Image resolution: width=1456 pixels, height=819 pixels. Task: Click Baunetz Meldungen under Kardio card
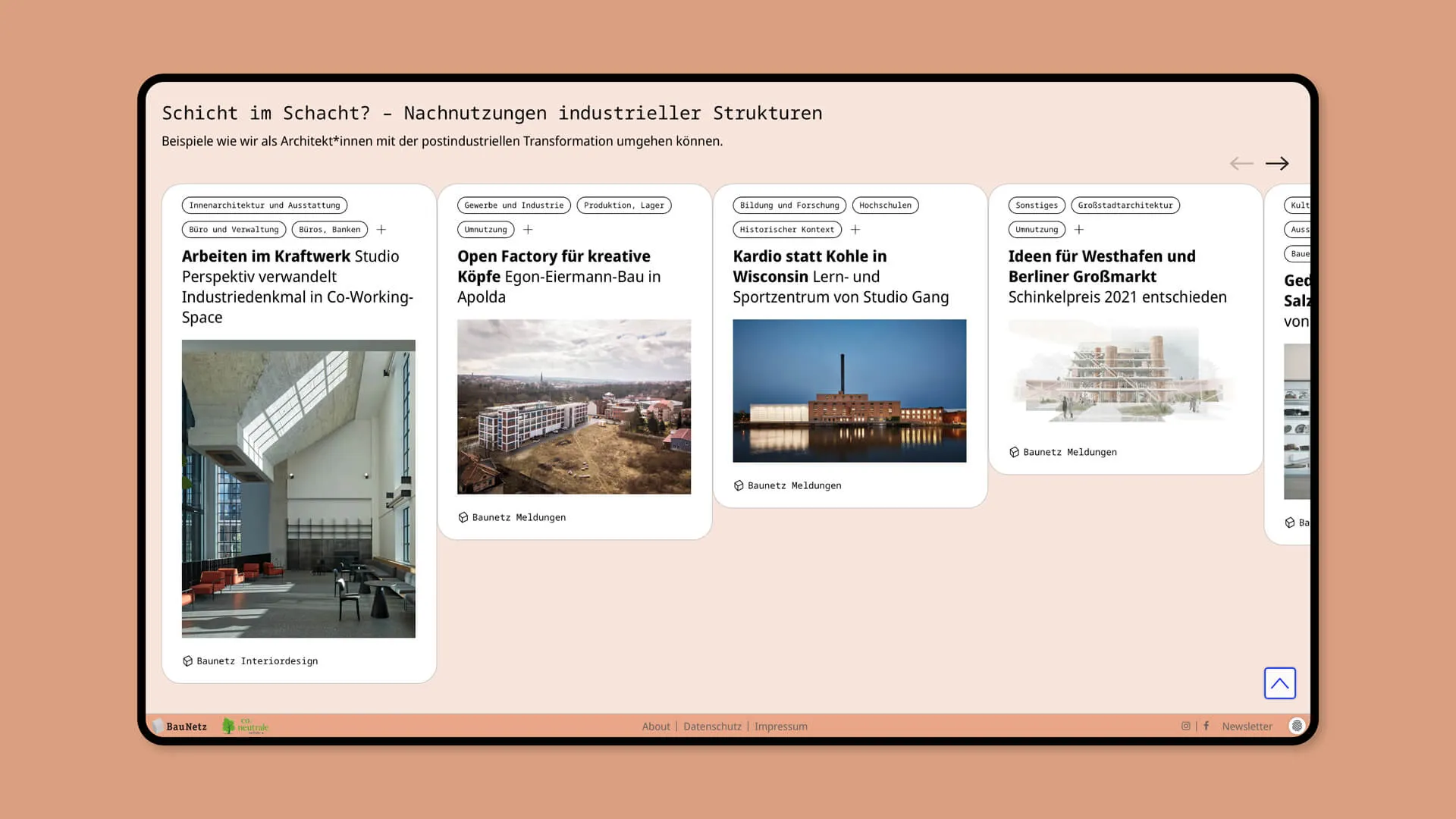point(794,485)
